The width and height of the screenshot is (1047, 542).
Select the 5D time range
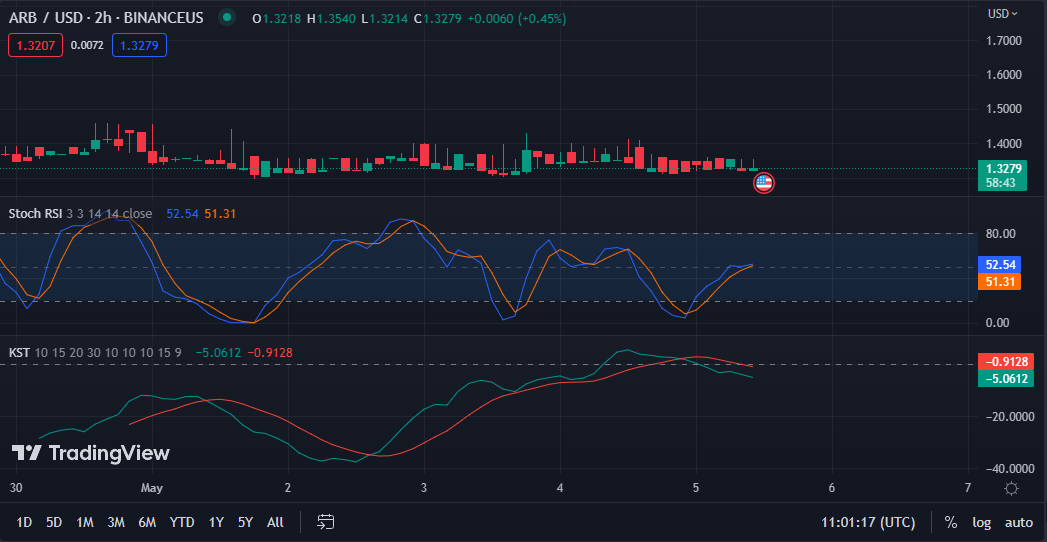[54, 522]
